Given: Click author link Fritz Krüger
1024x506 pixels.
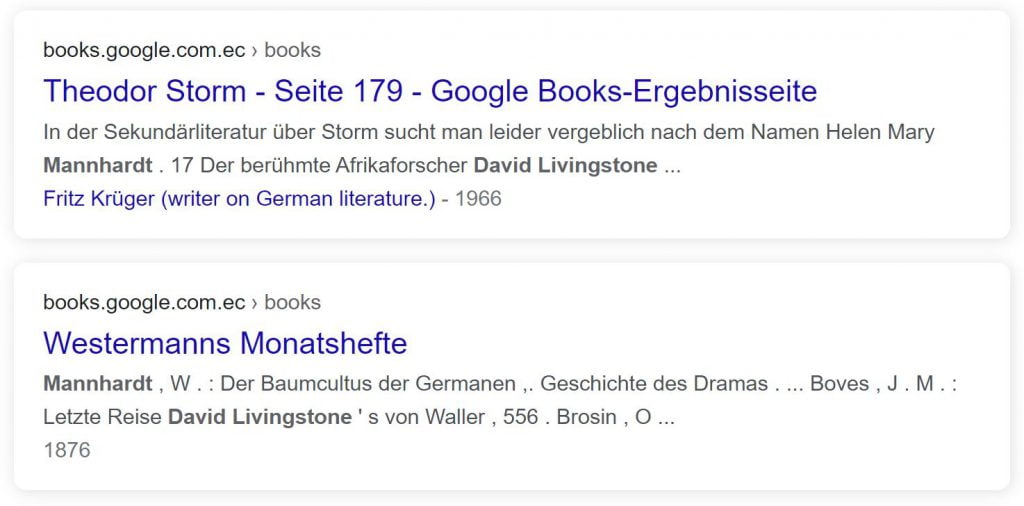Looking at the screenshot, I should [x=239, y=199].
